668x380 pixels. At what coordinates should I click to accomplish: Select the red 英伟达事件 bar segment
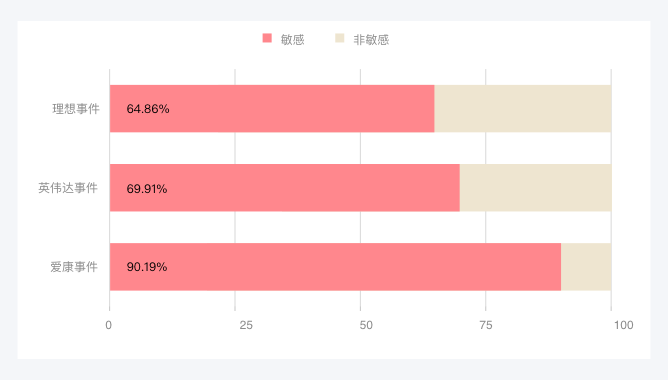[285, 188]
